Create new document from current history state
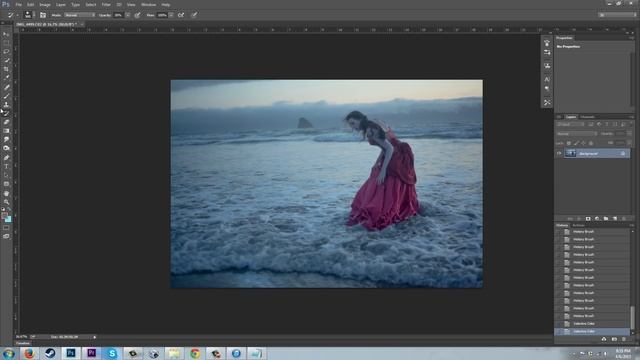This screenshot has width=640, height=360. [x=604, y=339]
